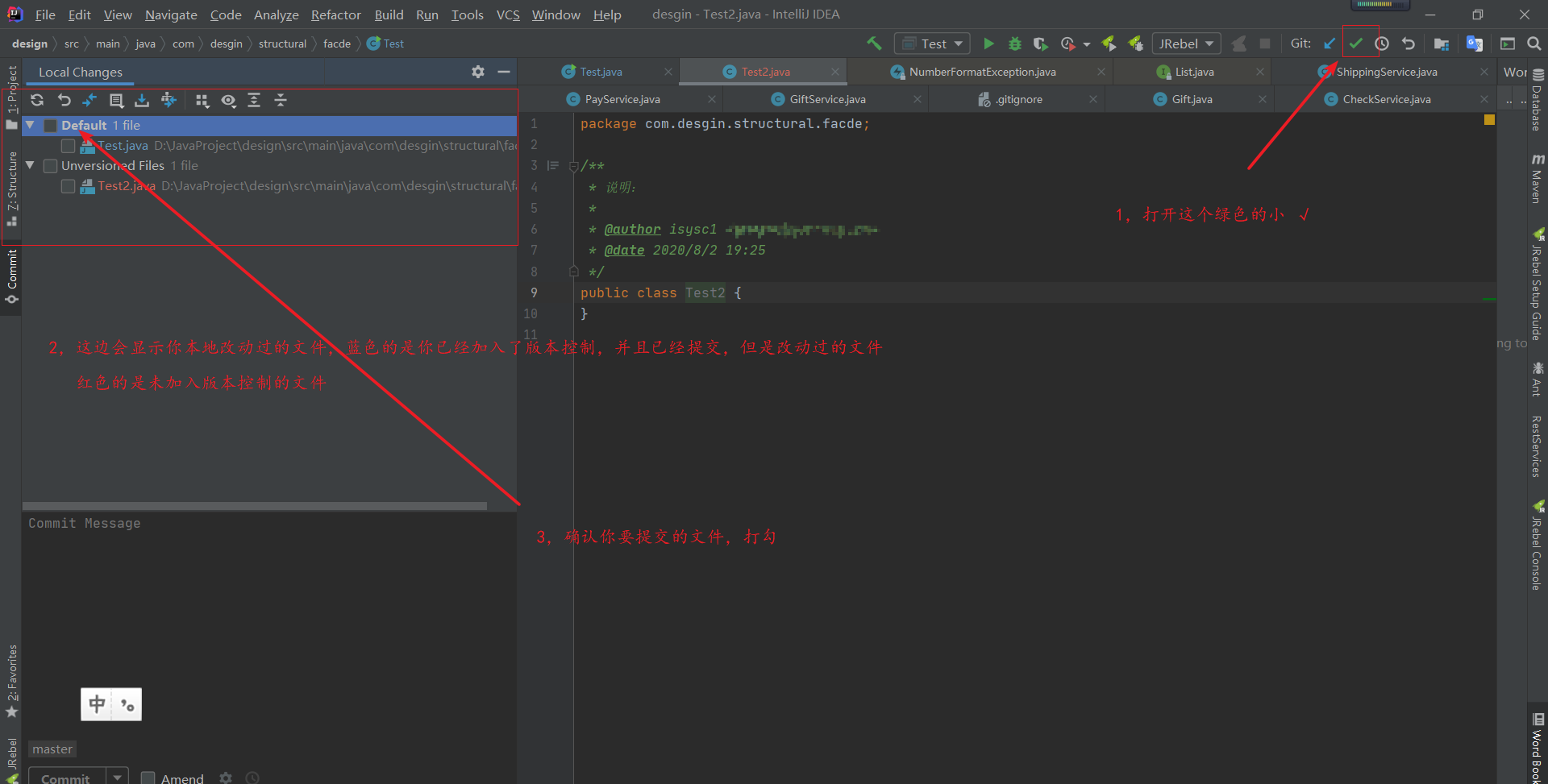This screenshot has width=1548, height=784.
Task: Enable the Amend checkbox
Action: [148, 778]
